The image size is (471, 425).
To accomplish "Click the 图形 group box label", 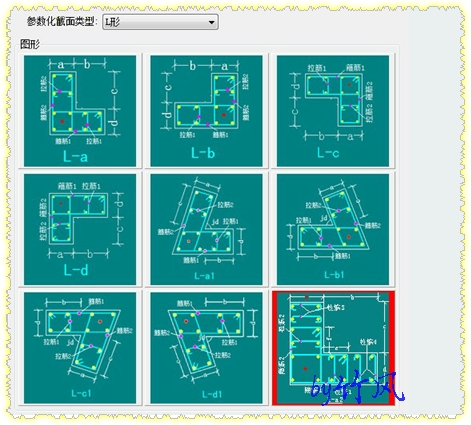I will (x=30, y=44).
